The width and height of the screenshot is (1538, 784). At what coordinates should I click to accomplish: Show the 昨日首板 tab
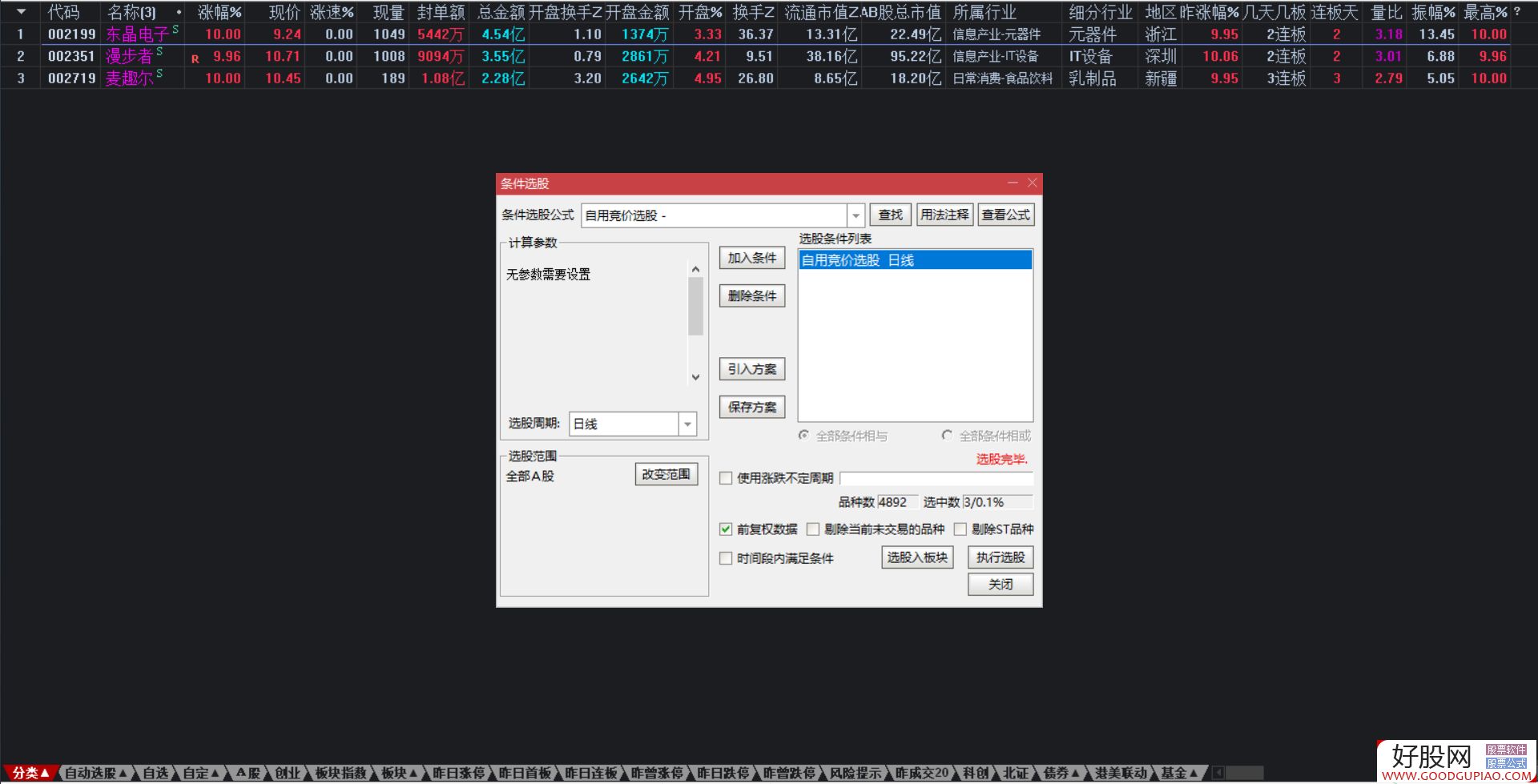coord(525,773)
